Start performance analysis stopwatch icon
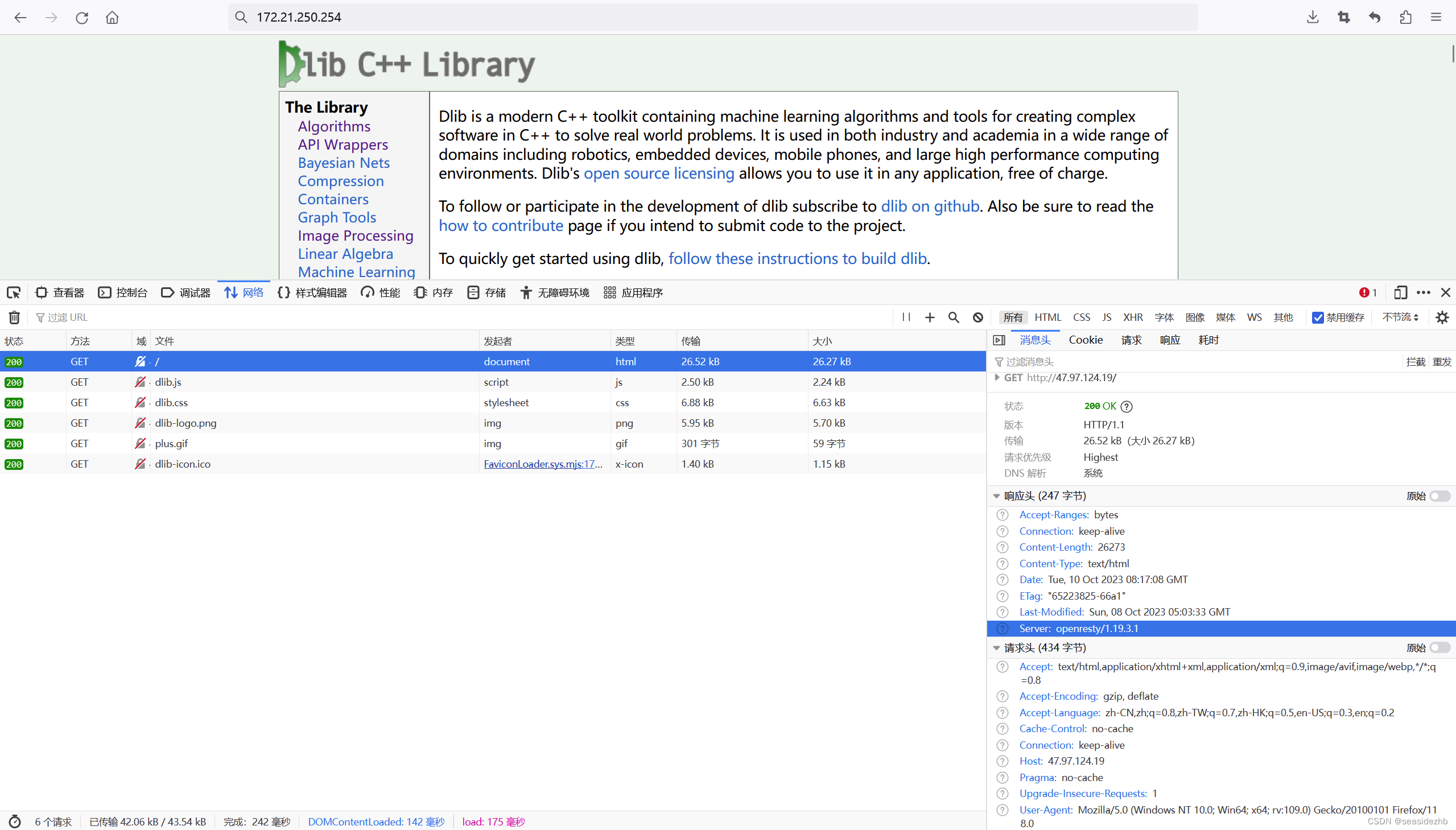Image resolution: width=1456 pixels, height=830 pixels. coord(15,821)
